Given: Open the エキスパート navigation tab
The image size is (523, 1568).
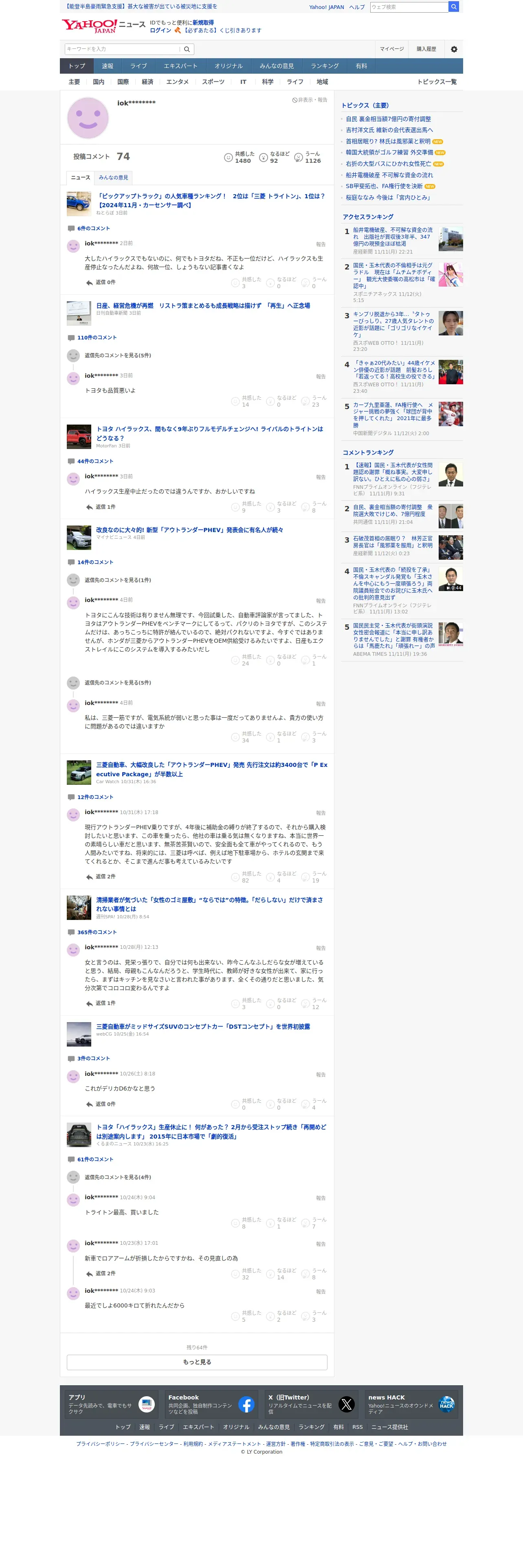Looking at the screenshot, I should coord(180,66).
